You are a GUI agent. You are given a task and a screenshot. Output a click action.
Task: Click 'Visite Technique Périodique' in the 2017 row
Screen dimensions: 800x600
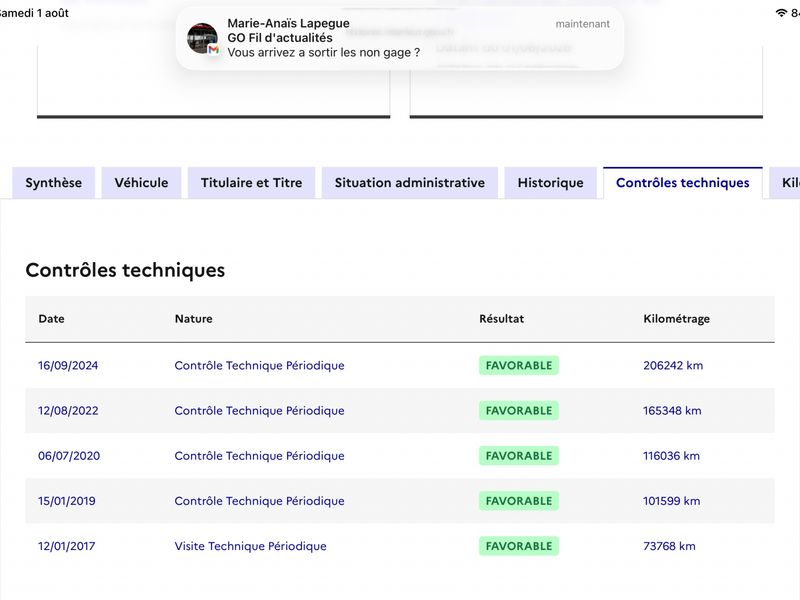coord(251,546)
